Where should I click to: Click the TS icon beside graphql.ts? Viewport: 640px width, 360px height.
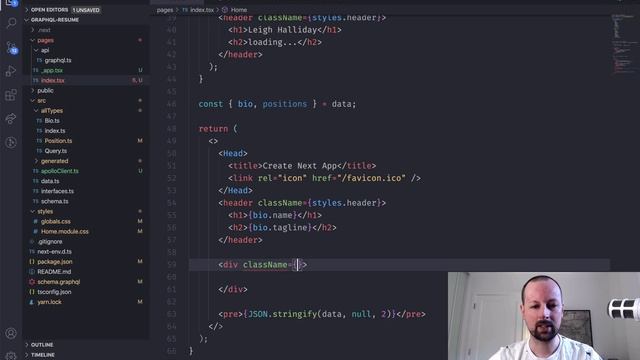pyautogui.click(x=39, y=60)
